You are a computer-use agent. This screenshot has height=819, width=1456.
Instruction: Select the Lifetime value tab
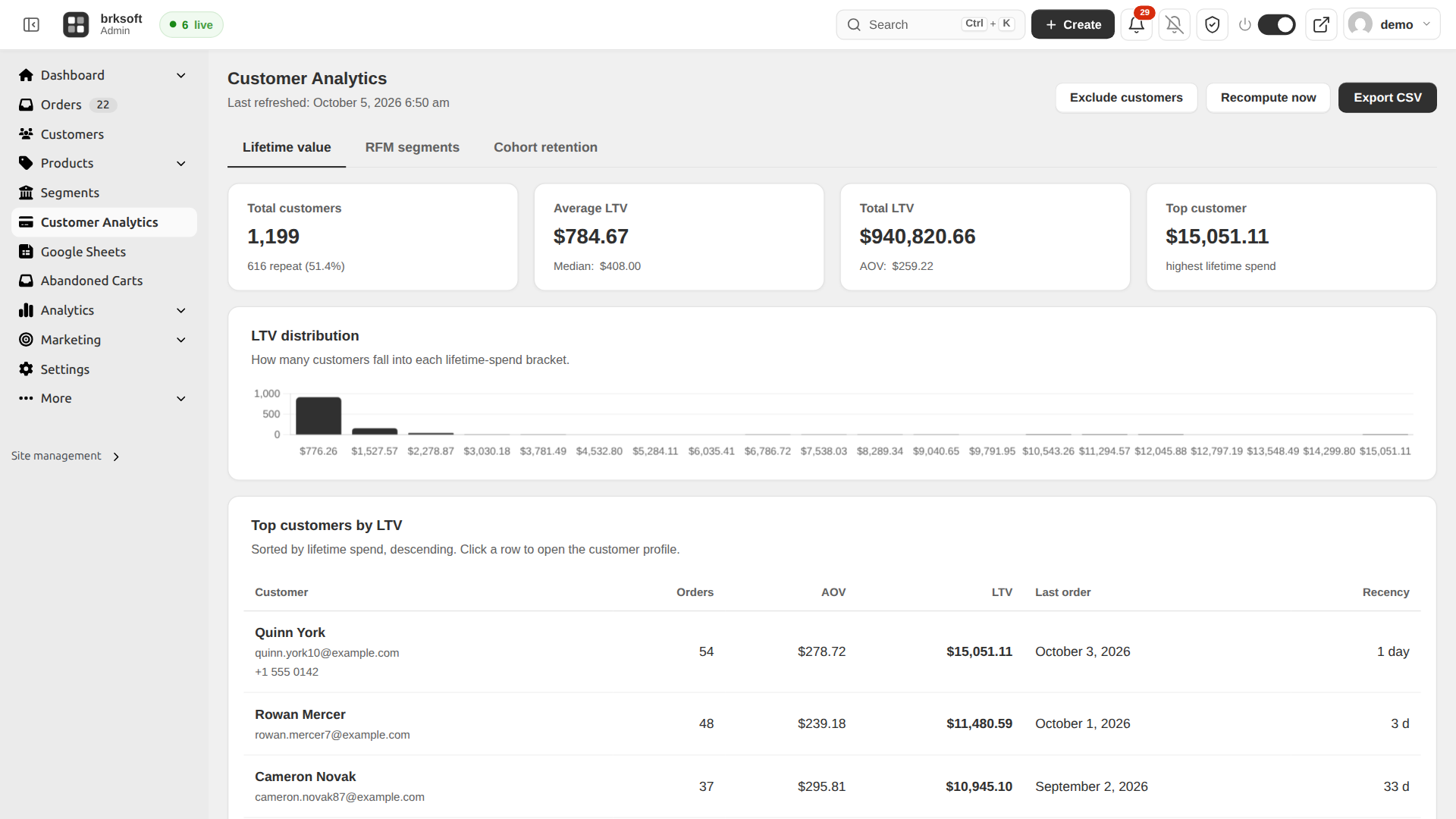pyautogui.click(x=287, y=147)
